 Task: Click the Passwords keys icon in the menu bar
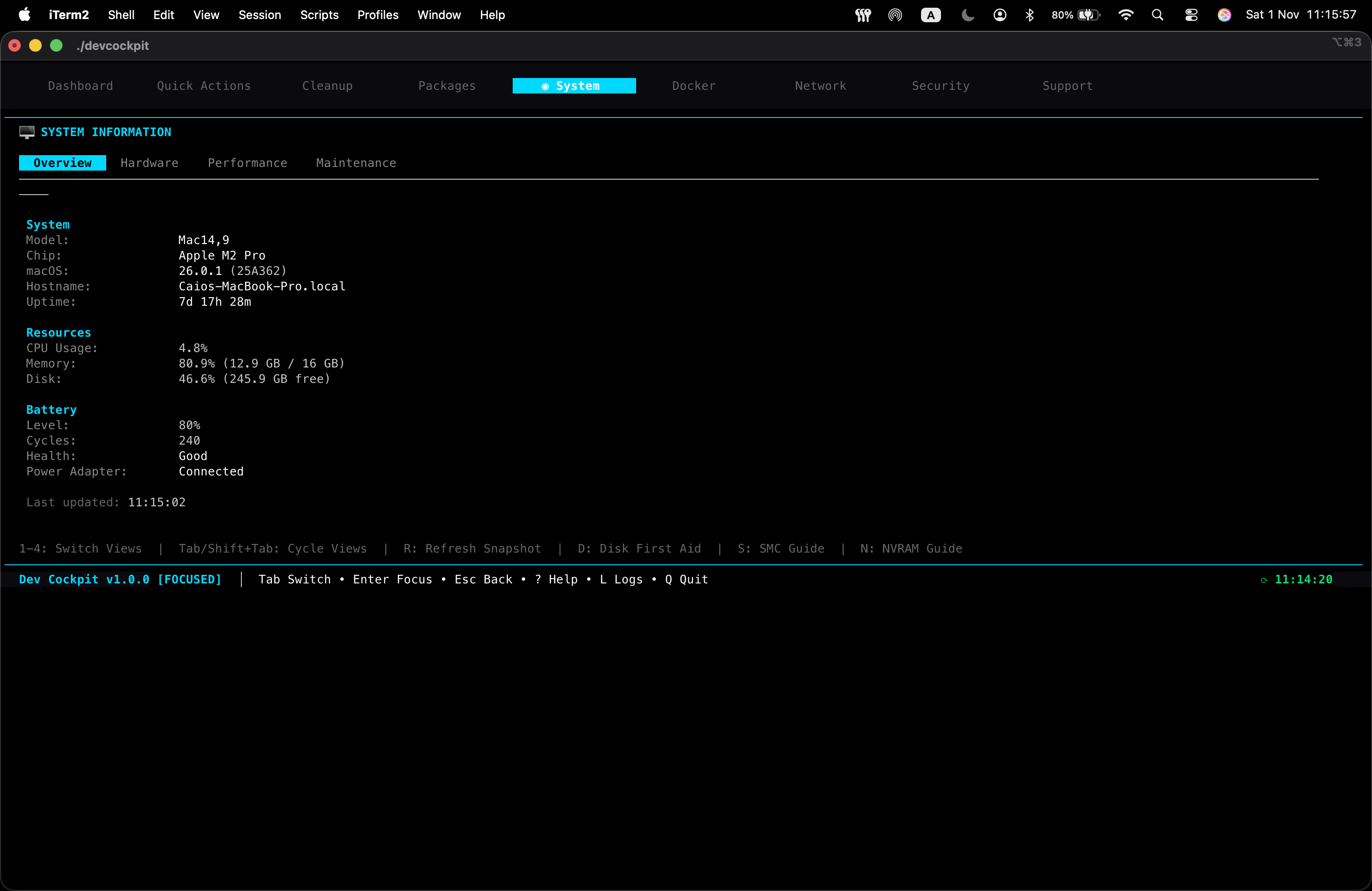coord(863,15)
